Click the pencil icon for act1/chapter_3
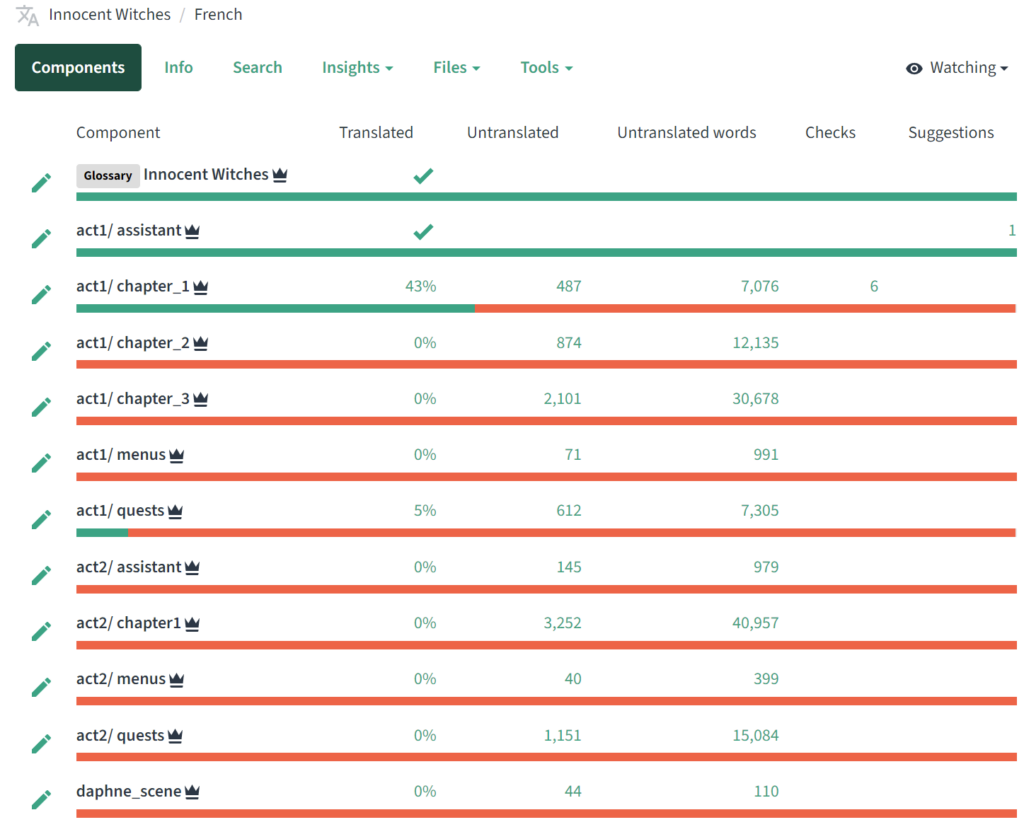Screen dimensions: 1024x827 pos(41,408)
